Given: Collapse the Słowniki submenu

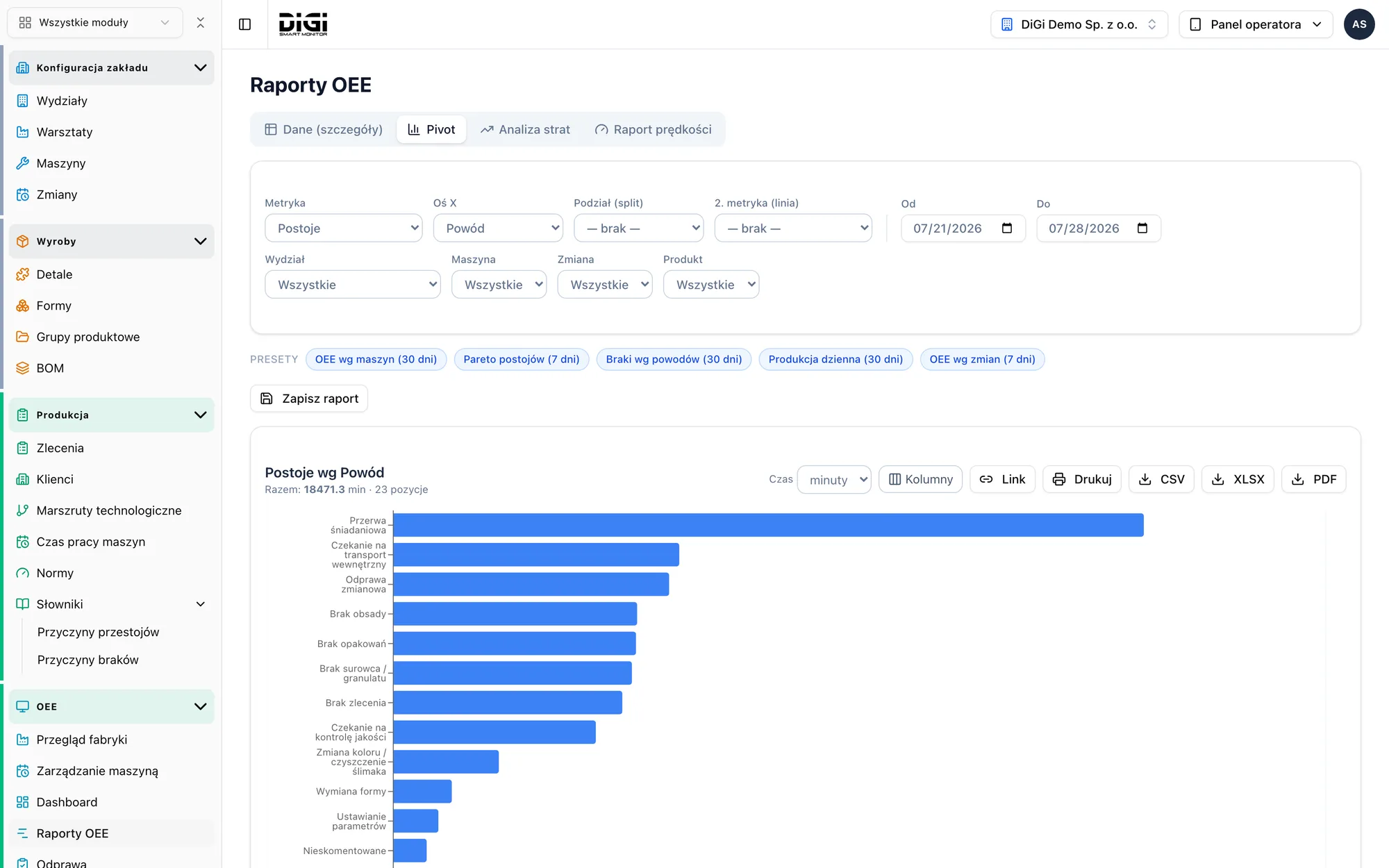Looking at the screenshot, I should 201,604.
